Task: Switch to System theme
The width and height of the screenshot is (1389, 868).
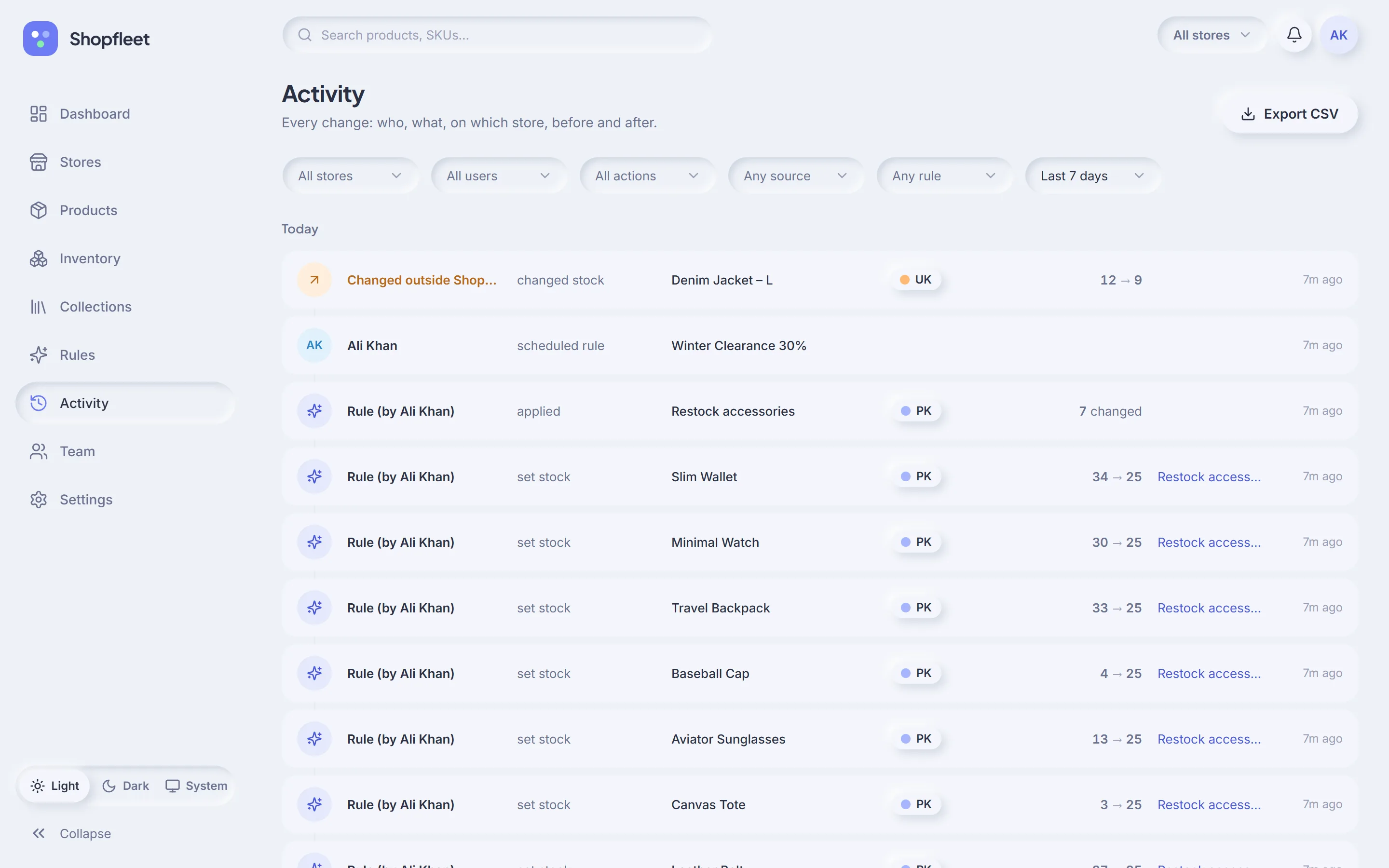Action: (196, 786)
